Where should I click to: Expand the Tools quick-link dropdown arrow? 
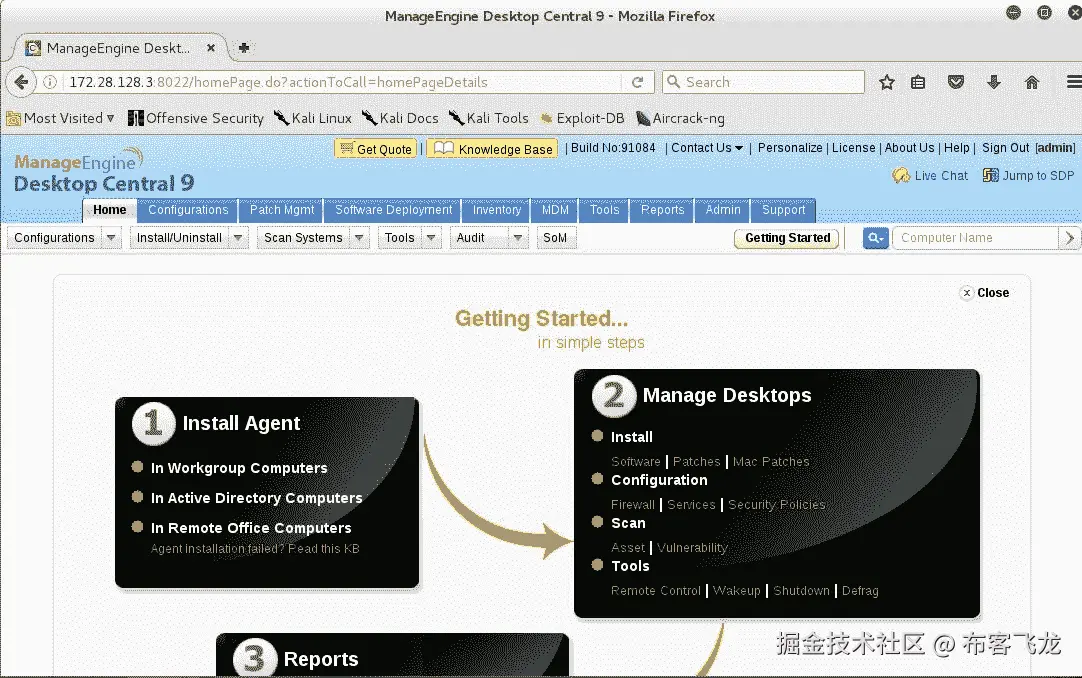coord(431,238)
